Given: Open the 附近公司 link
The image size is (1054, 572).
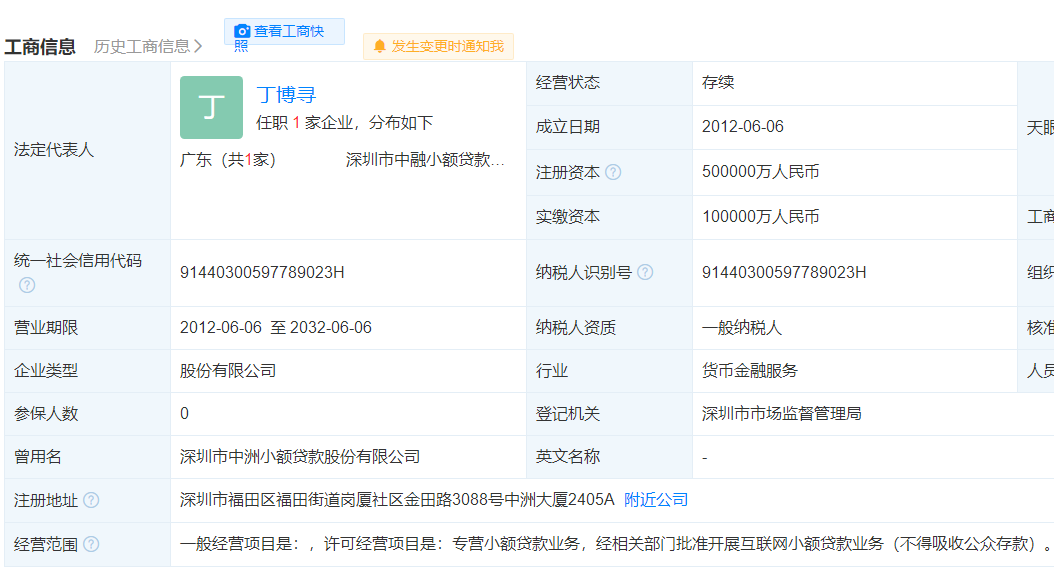Looking at the screenshot, I should 656,500.
